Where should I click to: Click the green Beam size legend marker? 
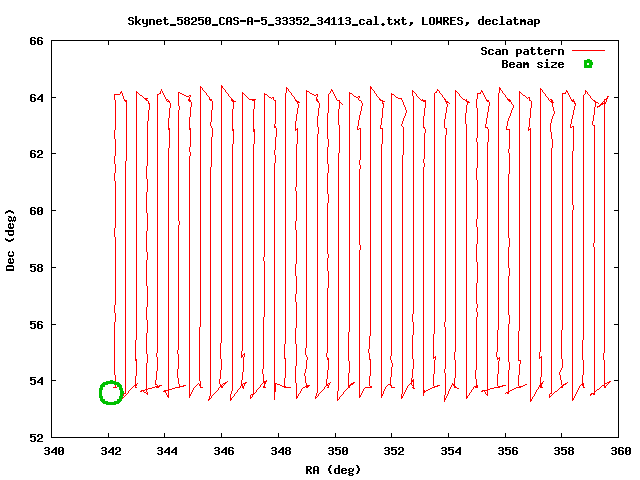coord(588,64)
